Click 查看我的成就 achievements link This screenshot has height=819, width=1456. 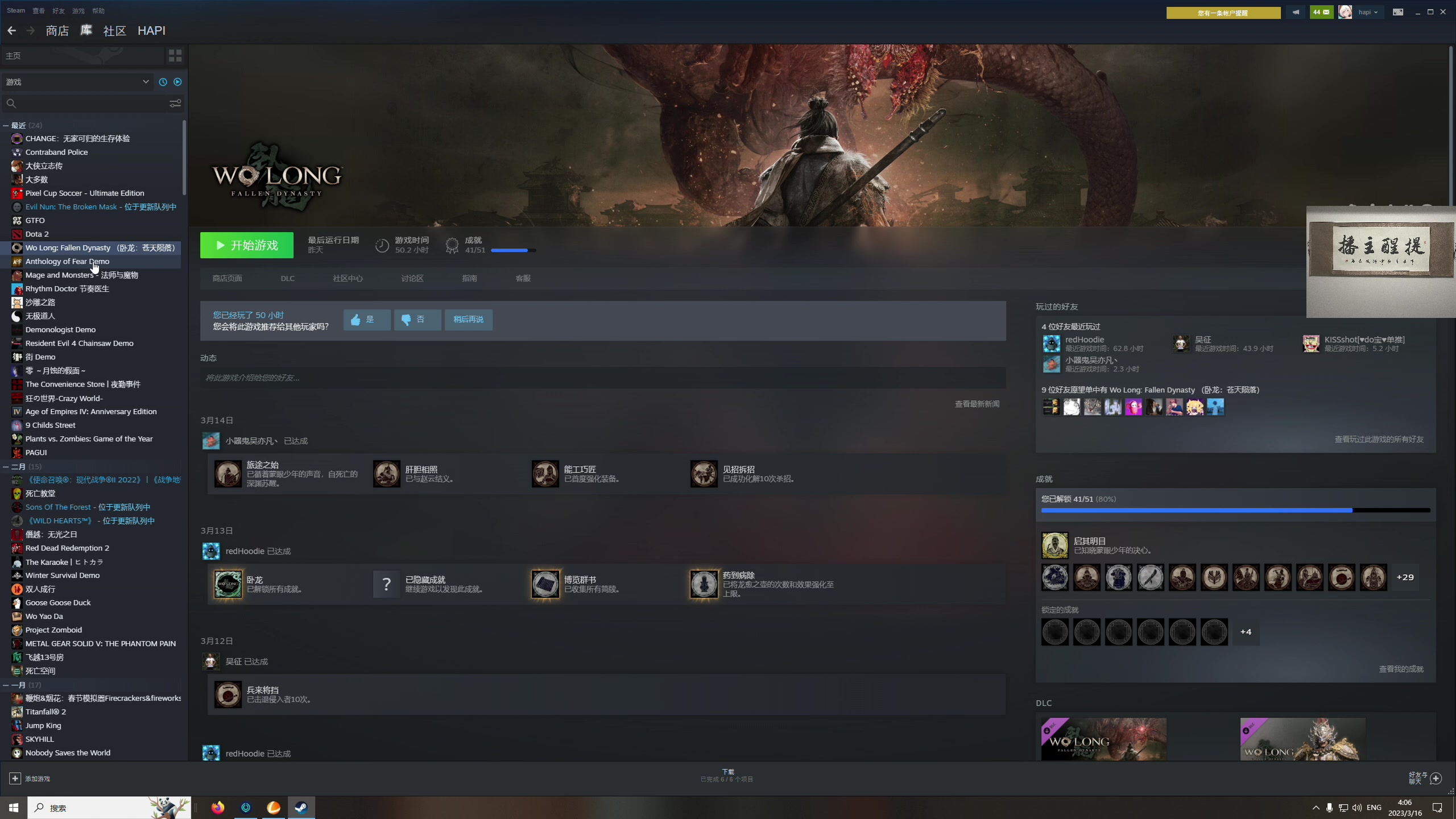1401,669
